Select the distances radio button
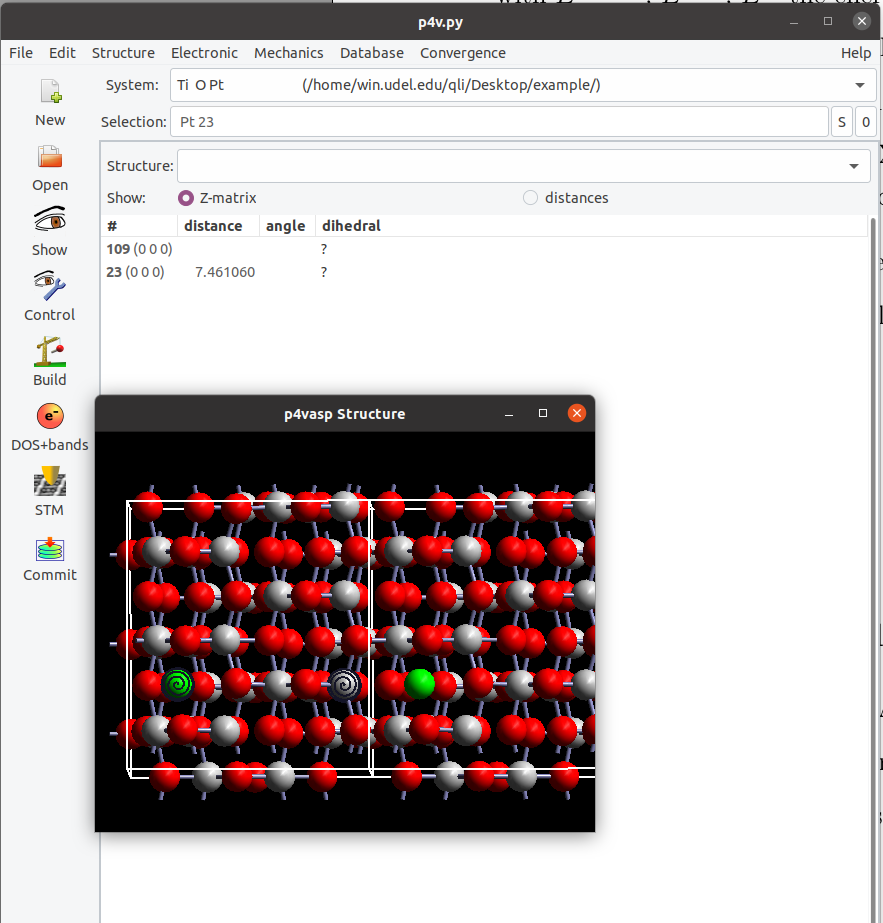 tap(530, 198)
